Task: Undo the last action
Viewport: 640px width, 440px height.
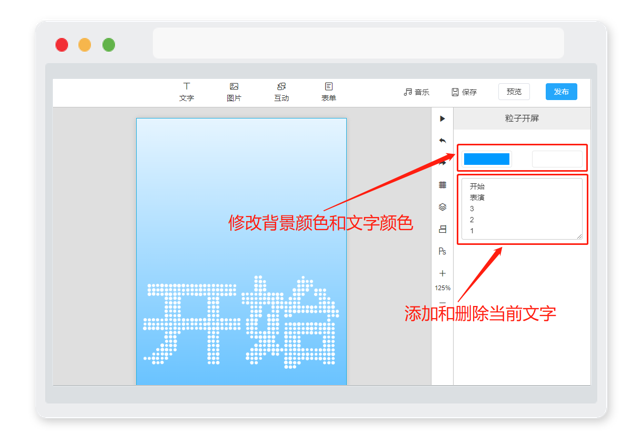Action: (442, 140)
